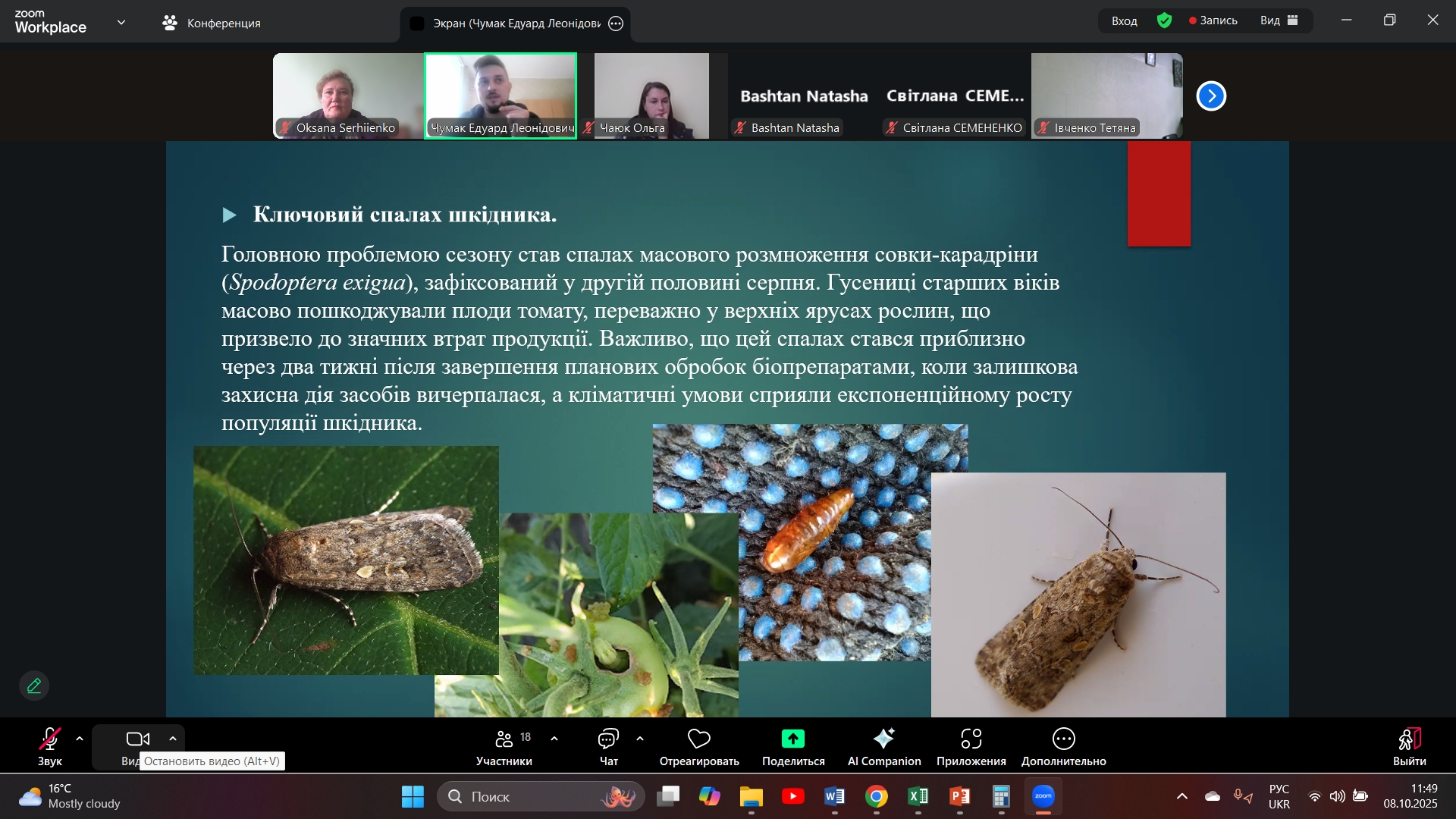The image size is (1456, 819).
Task: Click the annotation pencil icon
Action: click(34, 686)
